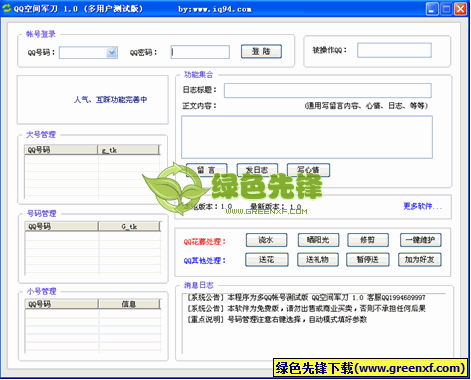
Task: Select the 重点说明 log line
Action: coord(277,319)
